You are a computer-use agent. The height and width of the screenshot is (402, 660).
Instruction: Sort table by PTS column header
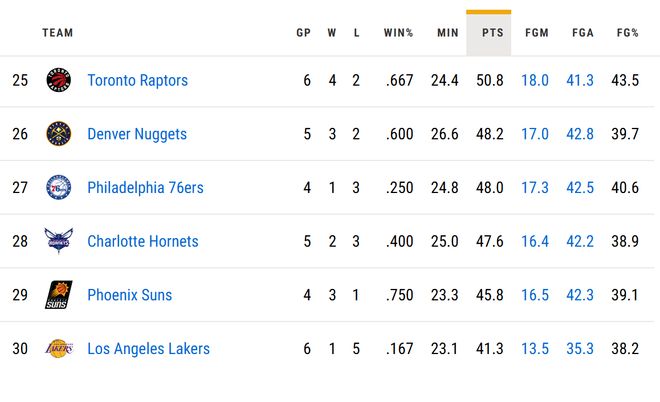tap(492, 33)
